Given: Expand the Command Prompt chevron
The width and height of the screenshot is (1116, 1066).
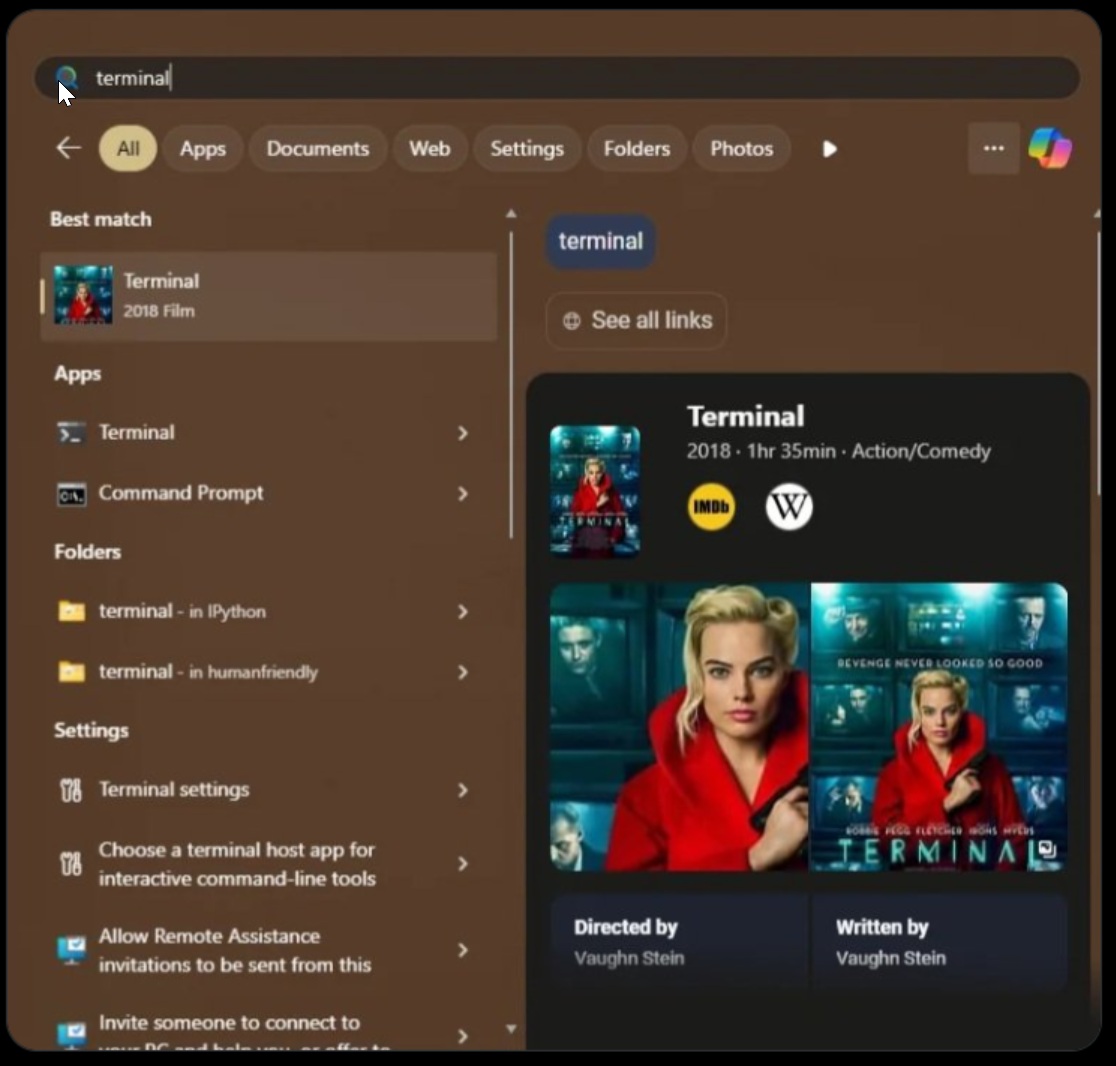Looking at the screenshot, I should (x=463, y=494).
